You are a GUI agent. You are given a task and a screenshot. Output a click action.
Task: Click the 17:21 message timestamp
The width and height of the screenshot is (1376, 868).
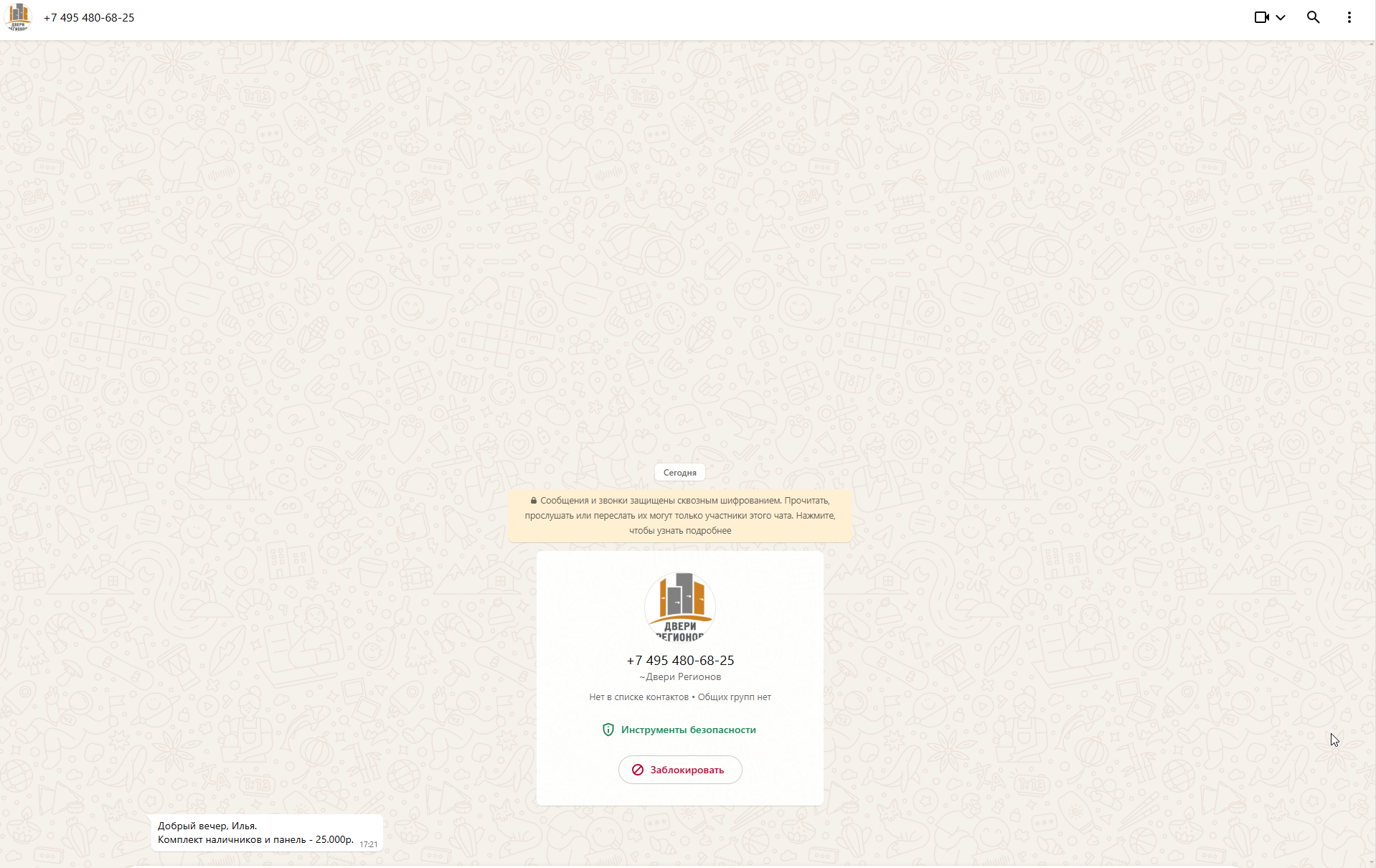click(x=369, y=844)
